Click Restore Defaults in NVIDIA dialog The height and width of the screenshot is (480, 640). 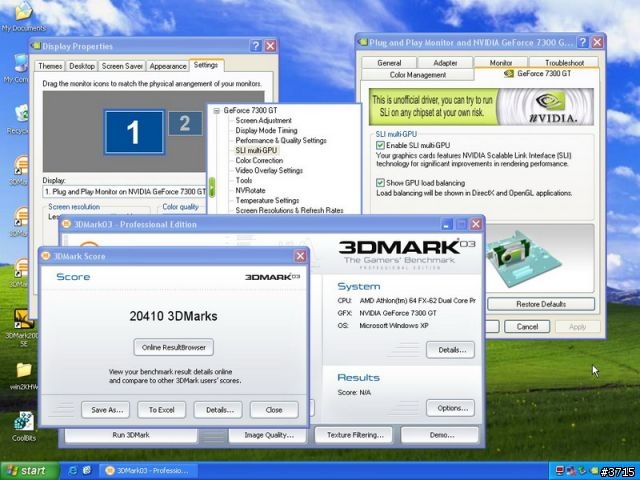541,304
